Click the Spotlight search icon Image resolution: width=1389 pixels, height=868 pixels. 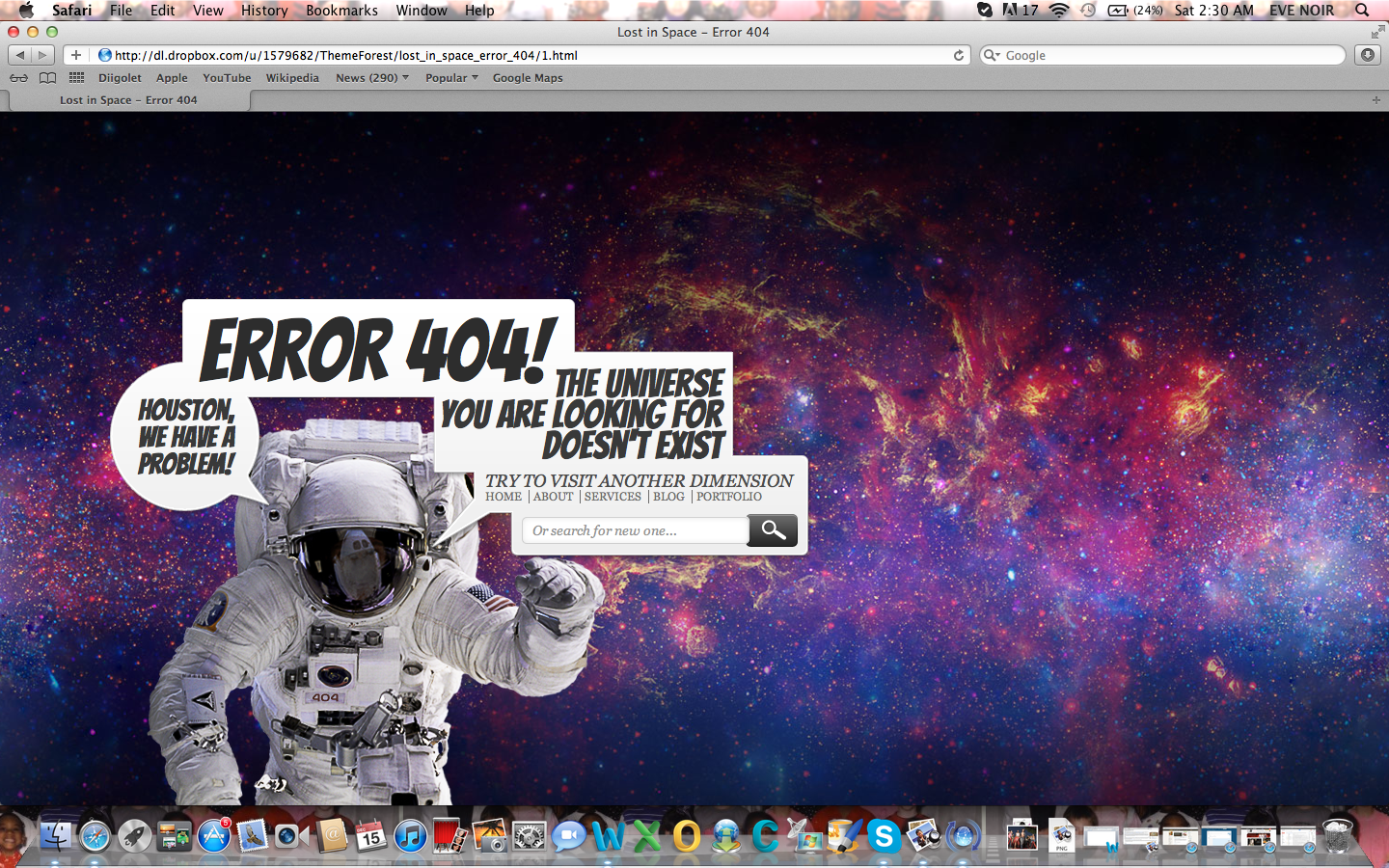(1362, 11)
